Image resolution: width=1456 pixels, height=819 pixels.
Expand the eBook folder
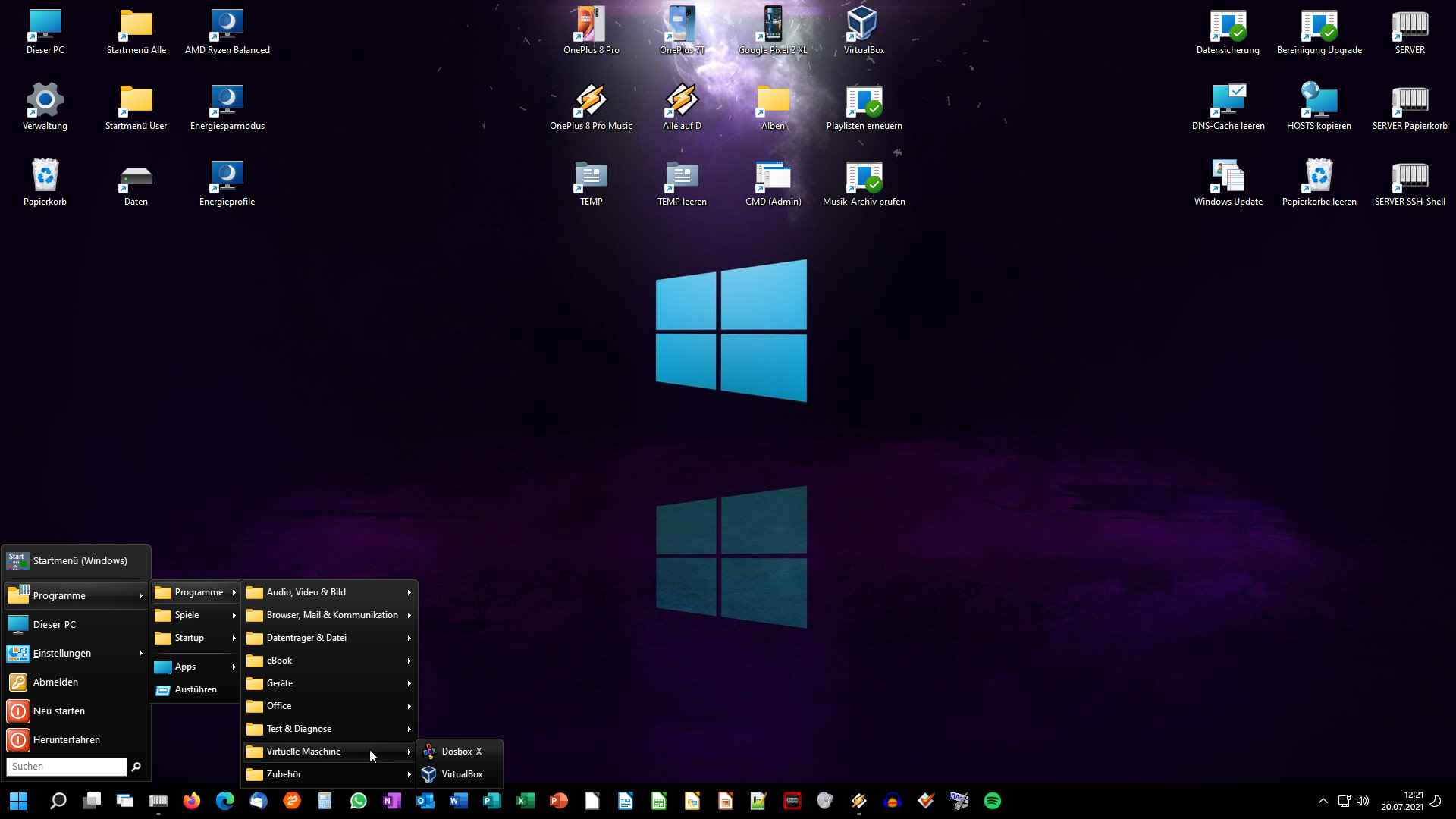click(x=329, y=661)
